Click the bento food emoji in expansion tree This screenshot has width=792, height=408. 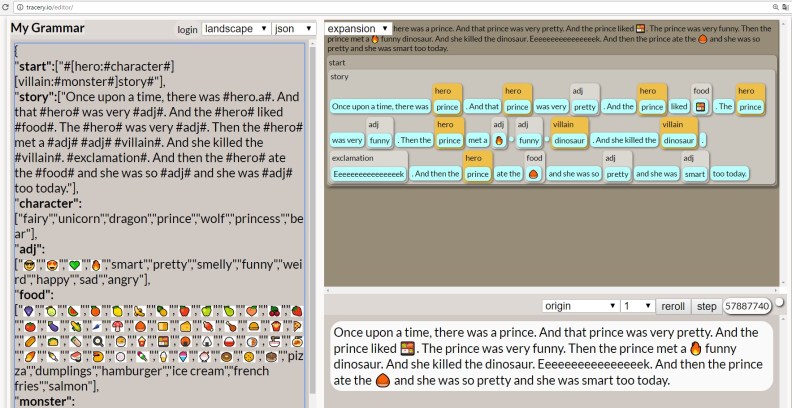coord(701,107)
